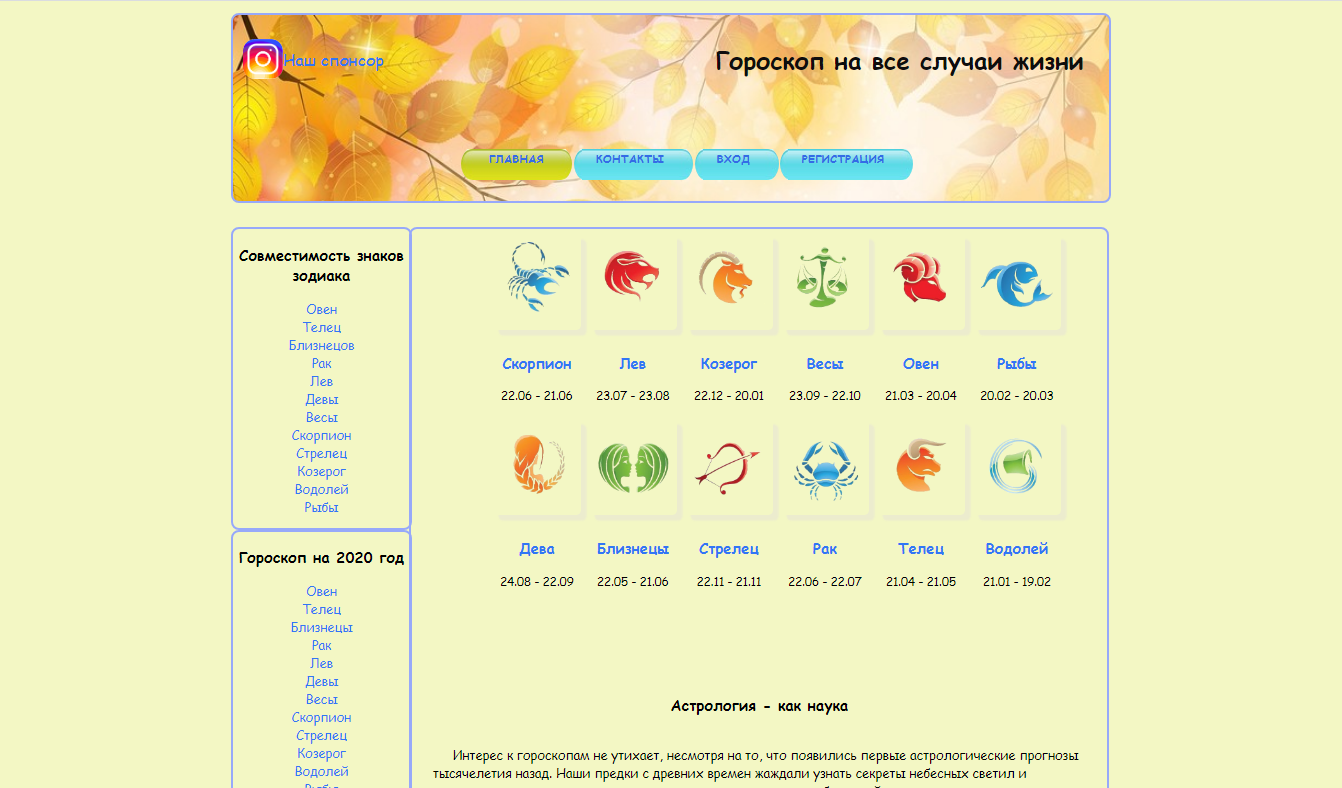Select the red Aries ram icon
The image size is (1342, 788).
920,277
